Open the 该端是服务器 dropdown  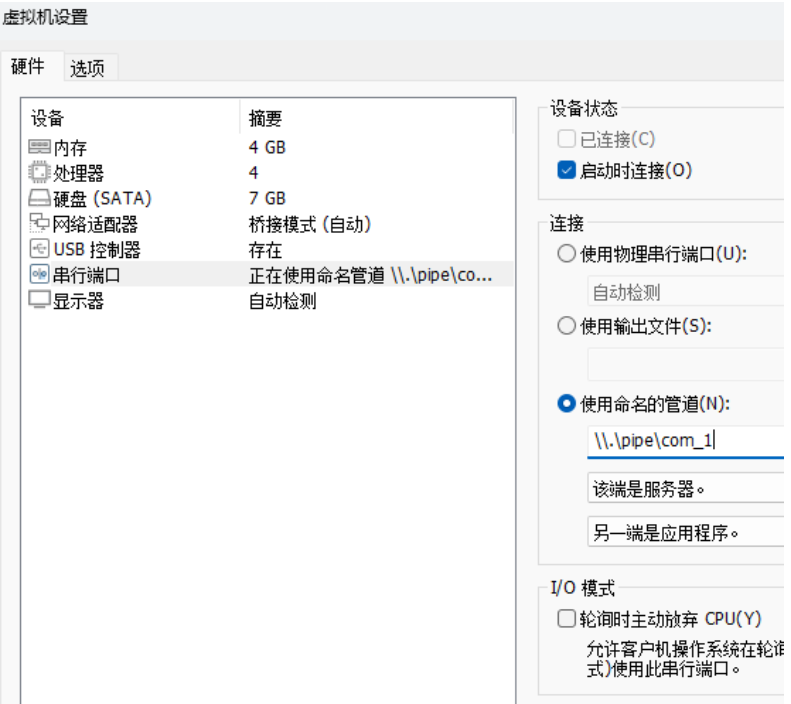686,488
